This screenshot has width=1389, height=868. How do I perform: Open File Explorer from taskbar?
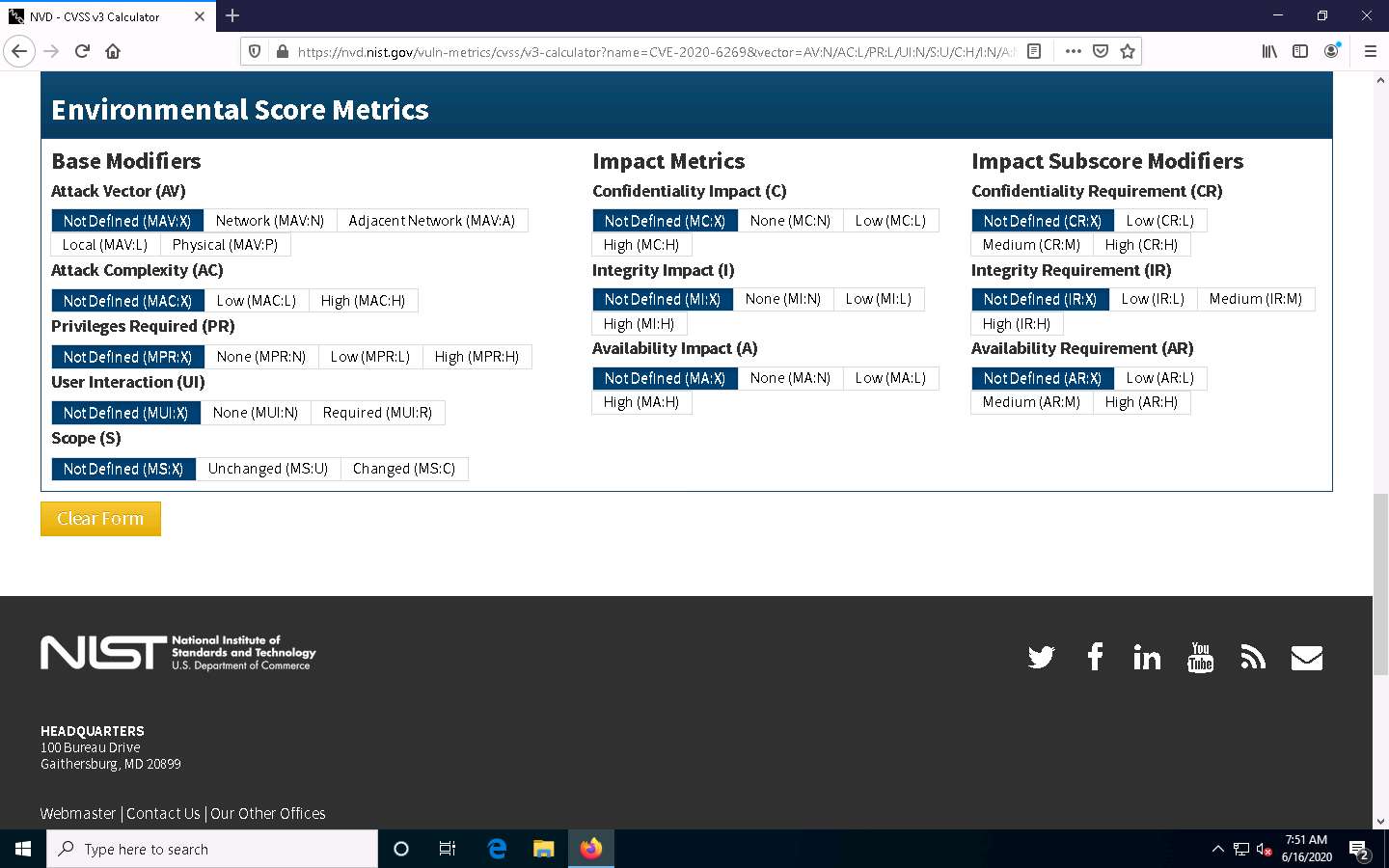pyautogui.click(x=544, y=849)
